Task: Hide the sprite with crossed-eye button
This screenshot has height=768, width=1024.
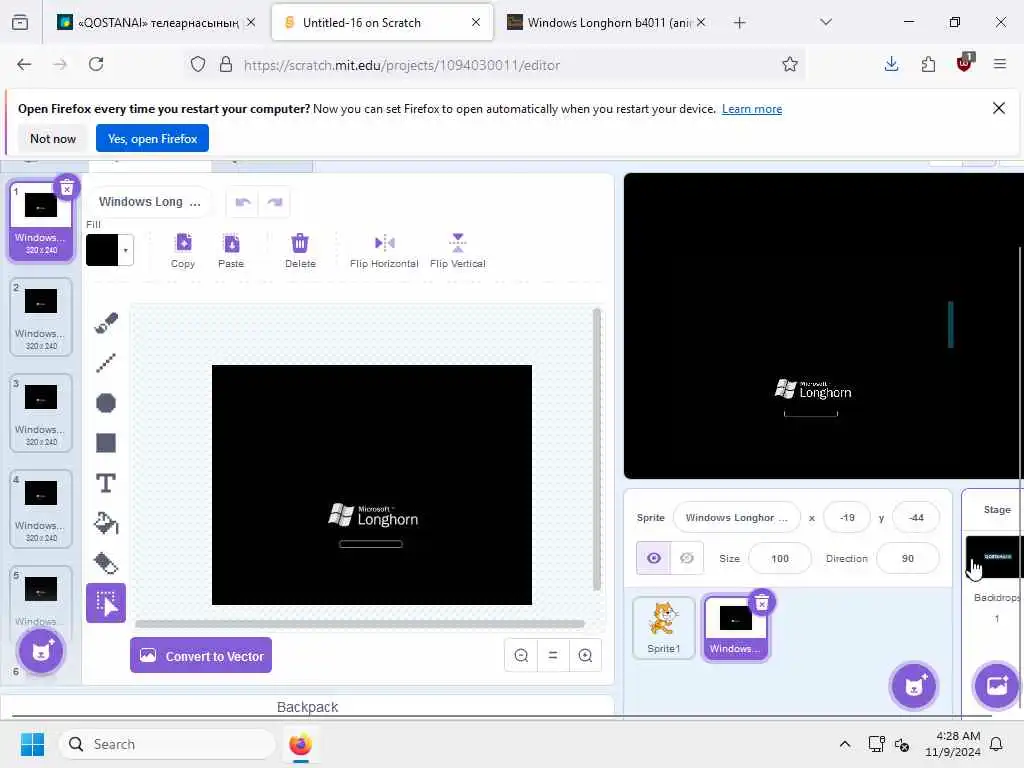Action: 686,558
